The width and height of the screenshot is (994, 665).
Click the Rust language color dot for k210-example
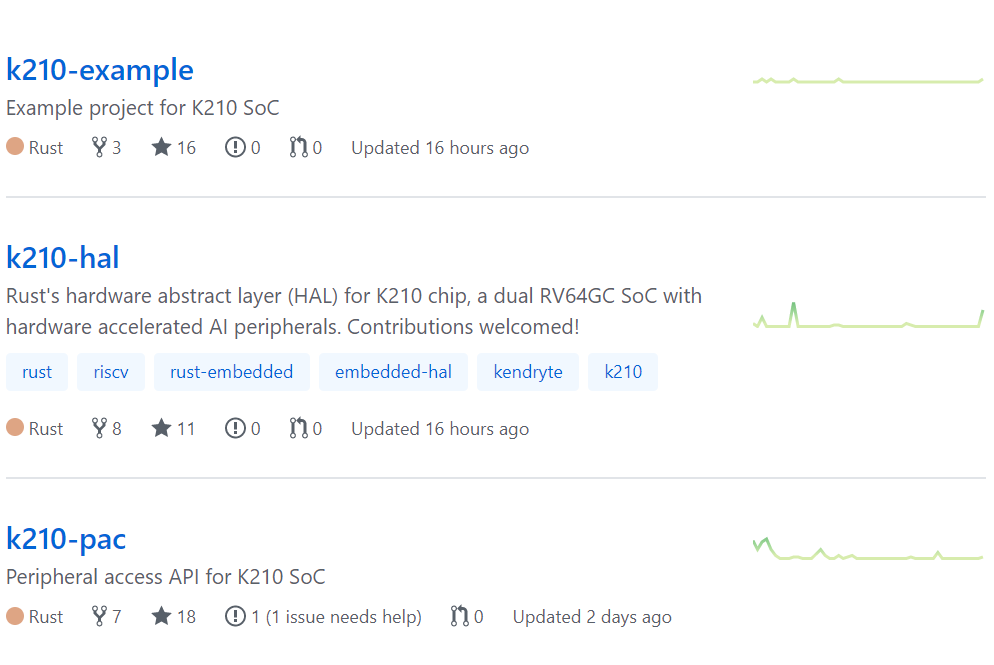point(15,147)
